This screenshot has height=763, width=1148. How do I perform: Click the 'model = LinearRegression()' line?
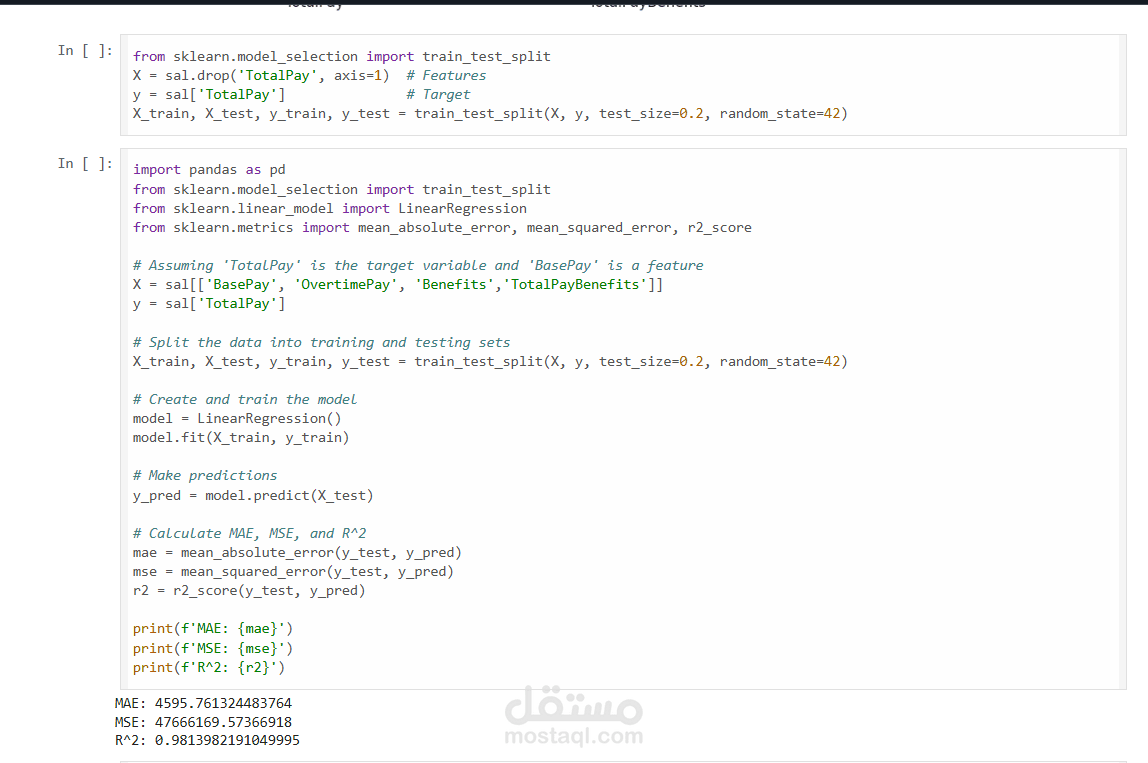(236, 419)
